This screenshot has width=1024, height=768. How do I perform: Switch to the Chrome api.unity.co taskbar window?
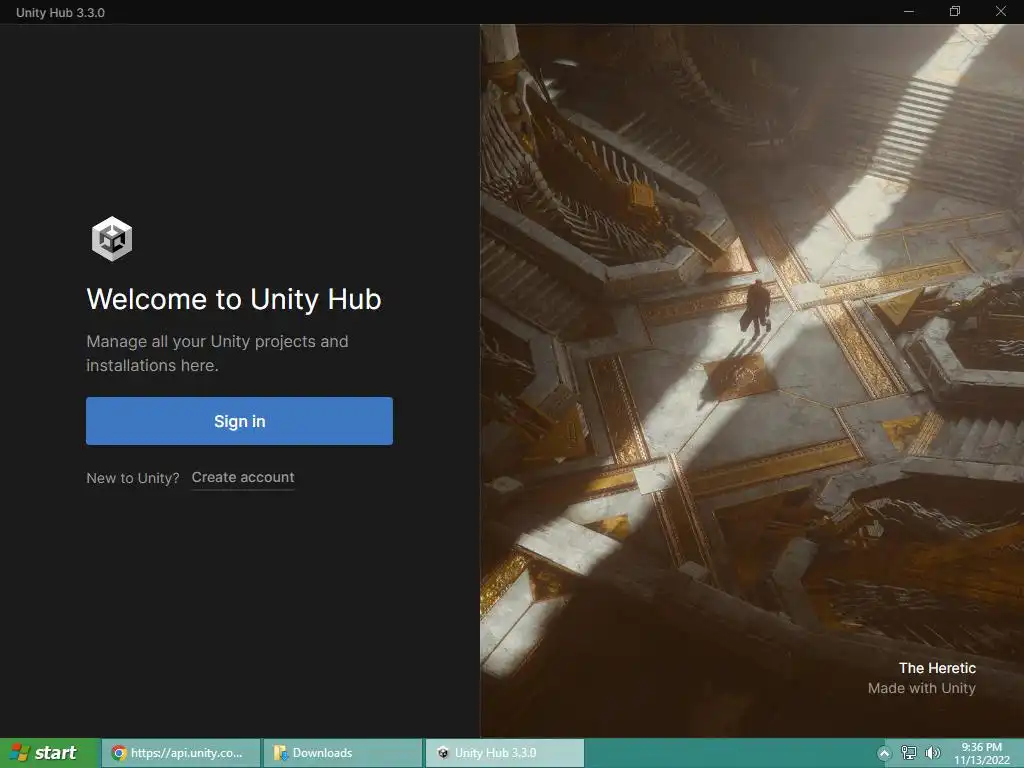181,753
